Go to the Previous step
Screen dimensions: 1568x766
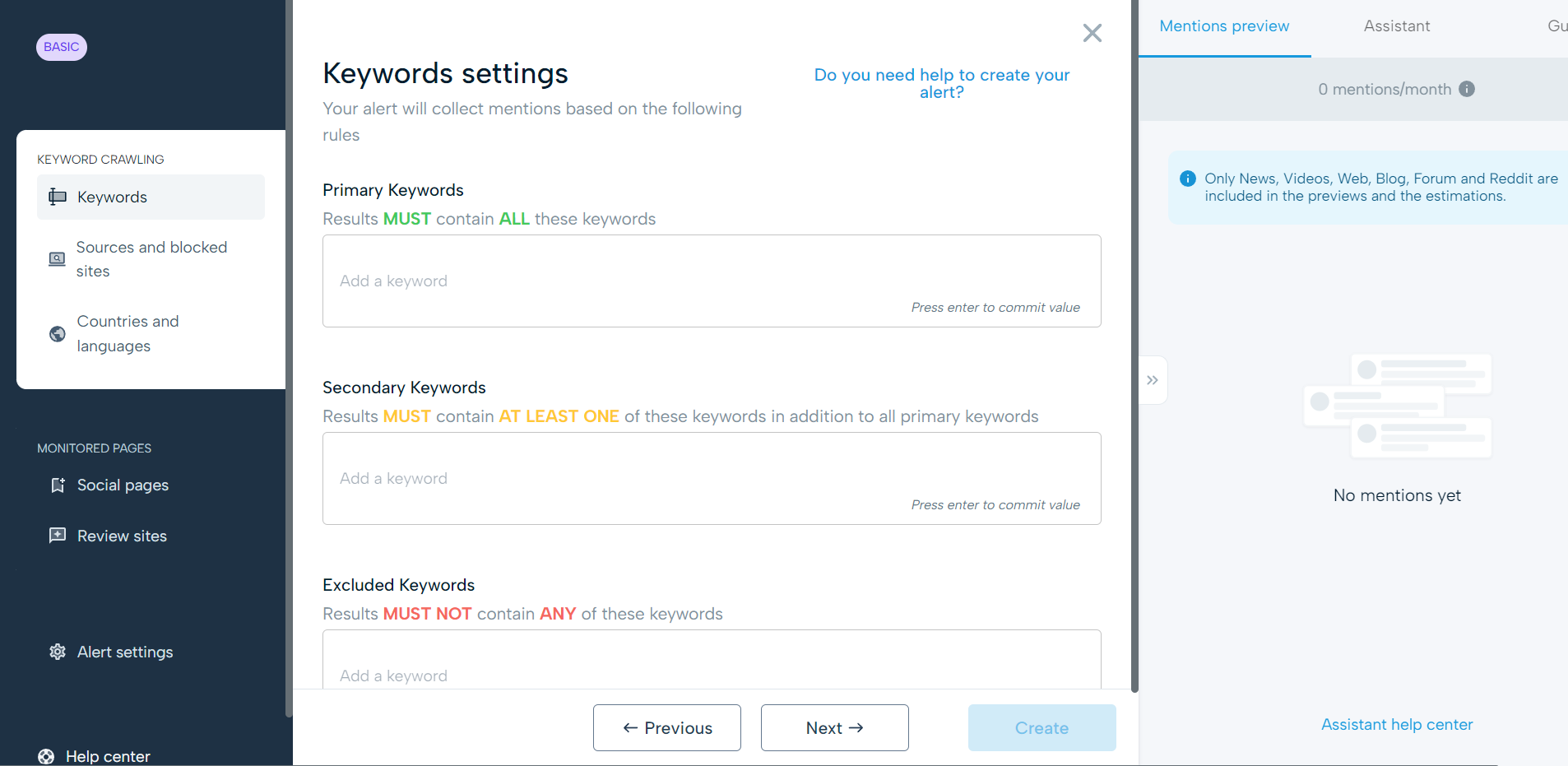pyautogui.click(x=666, y=727)
